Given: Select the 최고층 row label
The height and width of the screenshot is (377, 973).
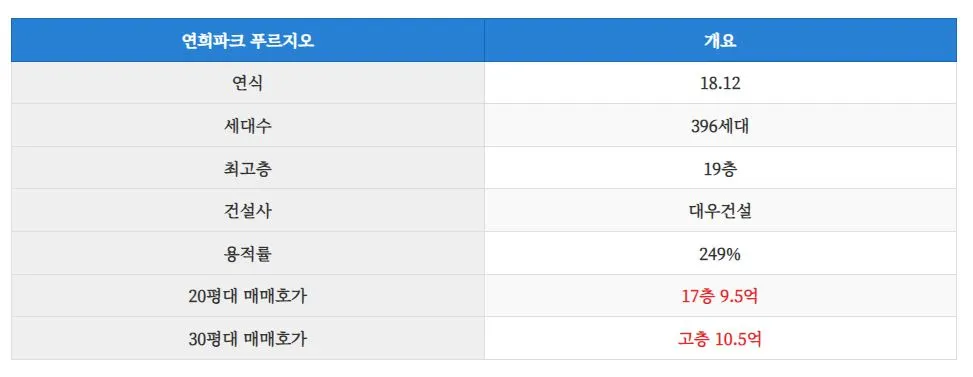Looking at the screenshot, I should 248,169.
